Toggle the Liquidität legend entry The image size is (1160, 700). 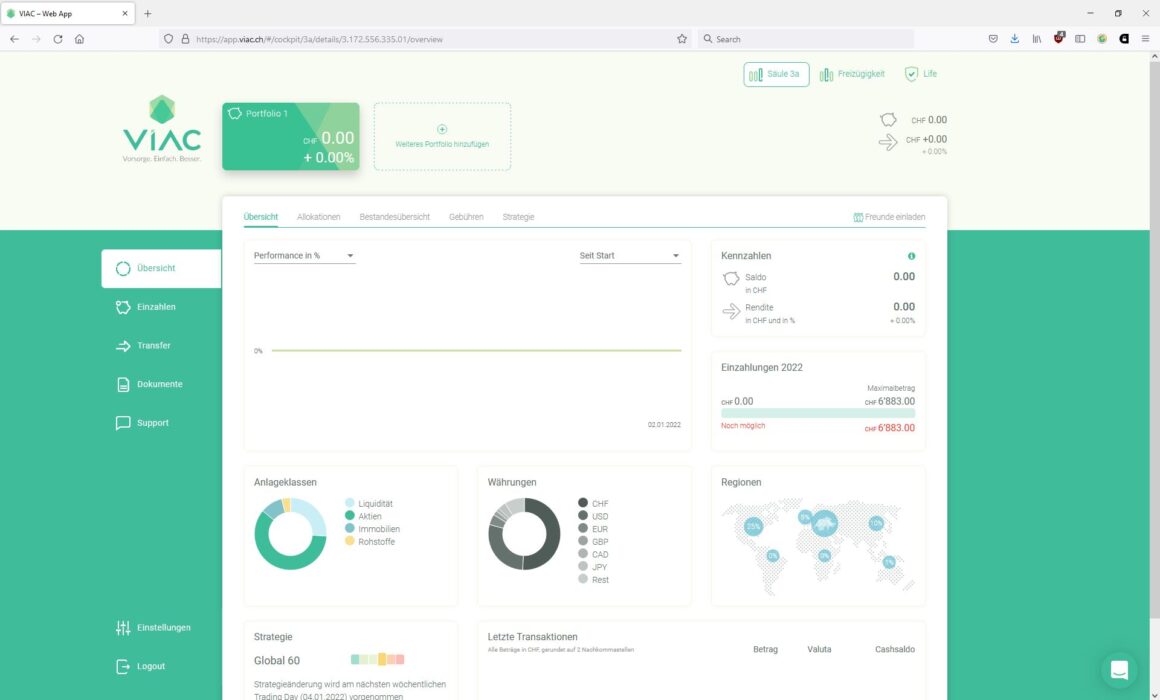pos(368,503)
